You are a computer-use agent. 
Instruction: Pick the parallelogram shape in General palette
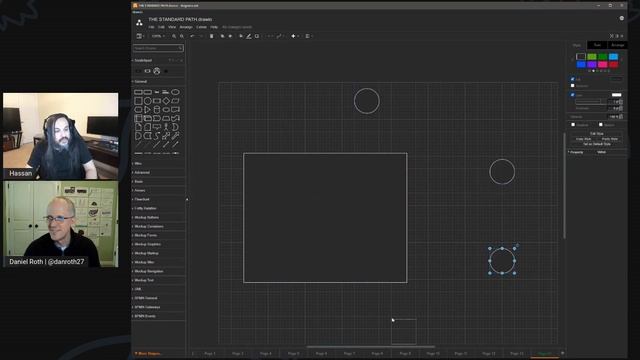pyautogui.click(x=175, y=101)
